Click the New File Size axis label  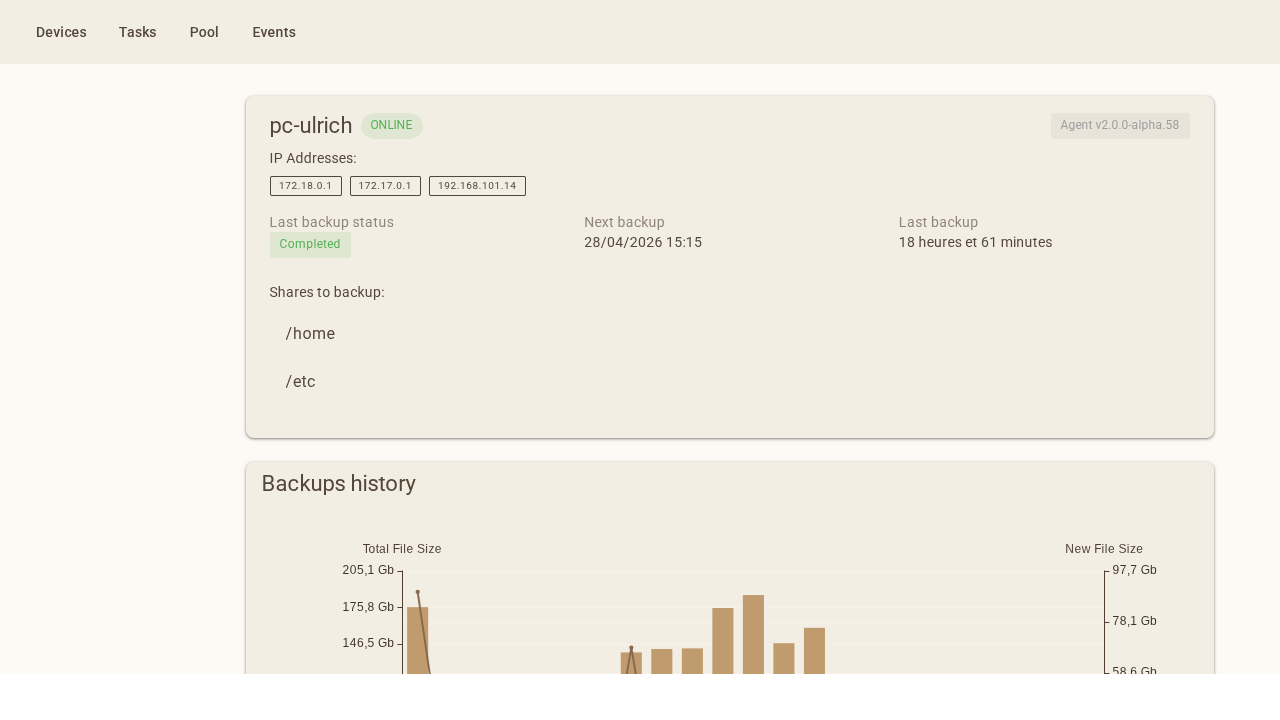(x=1104, y=549)
